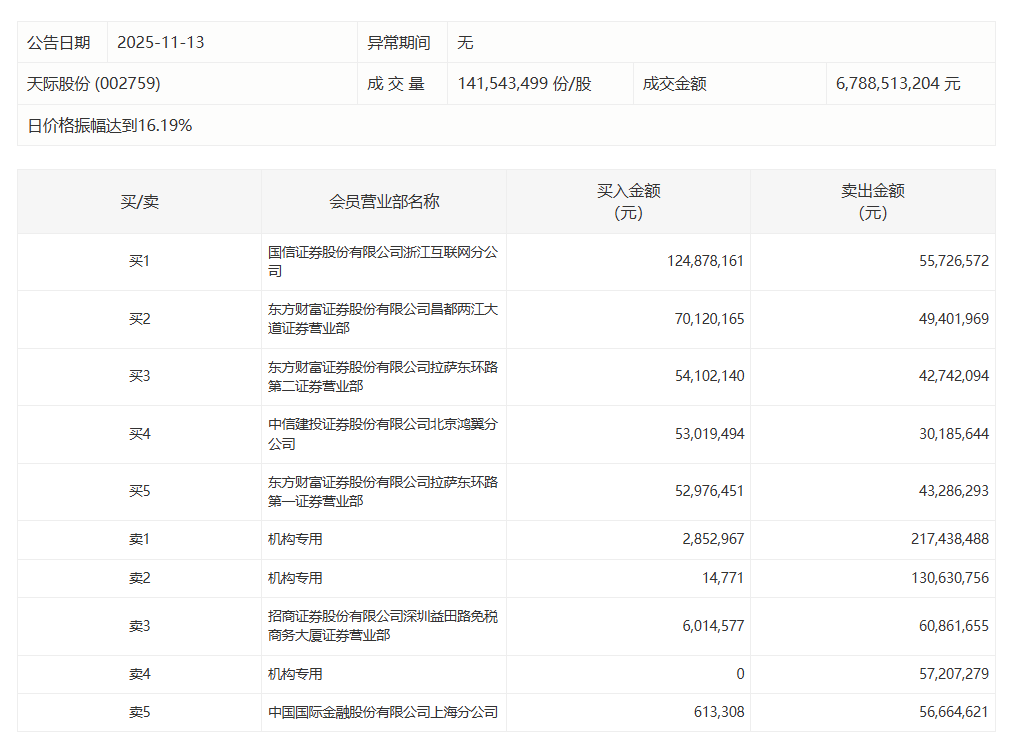Click the 成交量 value 141,543,499 份/股
The width and height of the screenshot is (1019, 754).
(524, 84)
